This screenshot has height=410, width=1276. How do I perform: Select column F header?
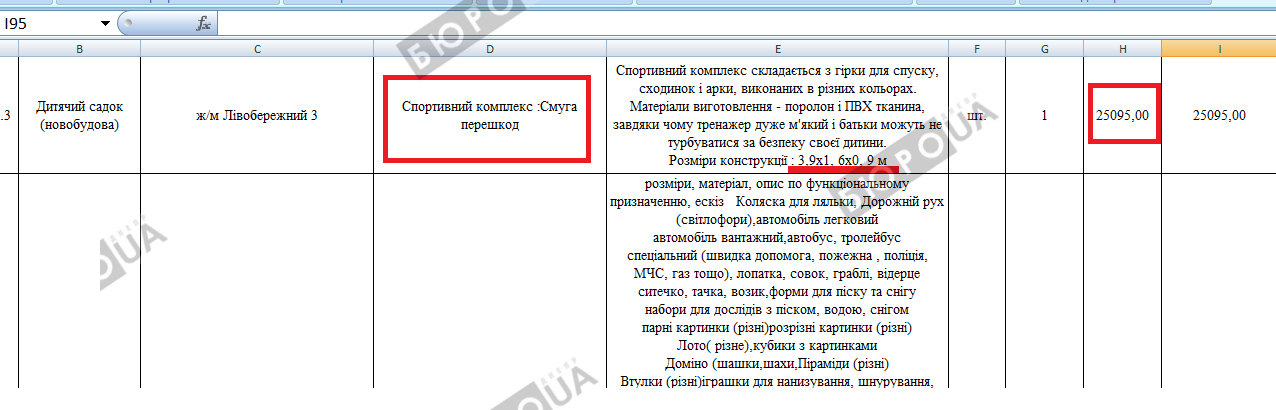tap(977, 48)
